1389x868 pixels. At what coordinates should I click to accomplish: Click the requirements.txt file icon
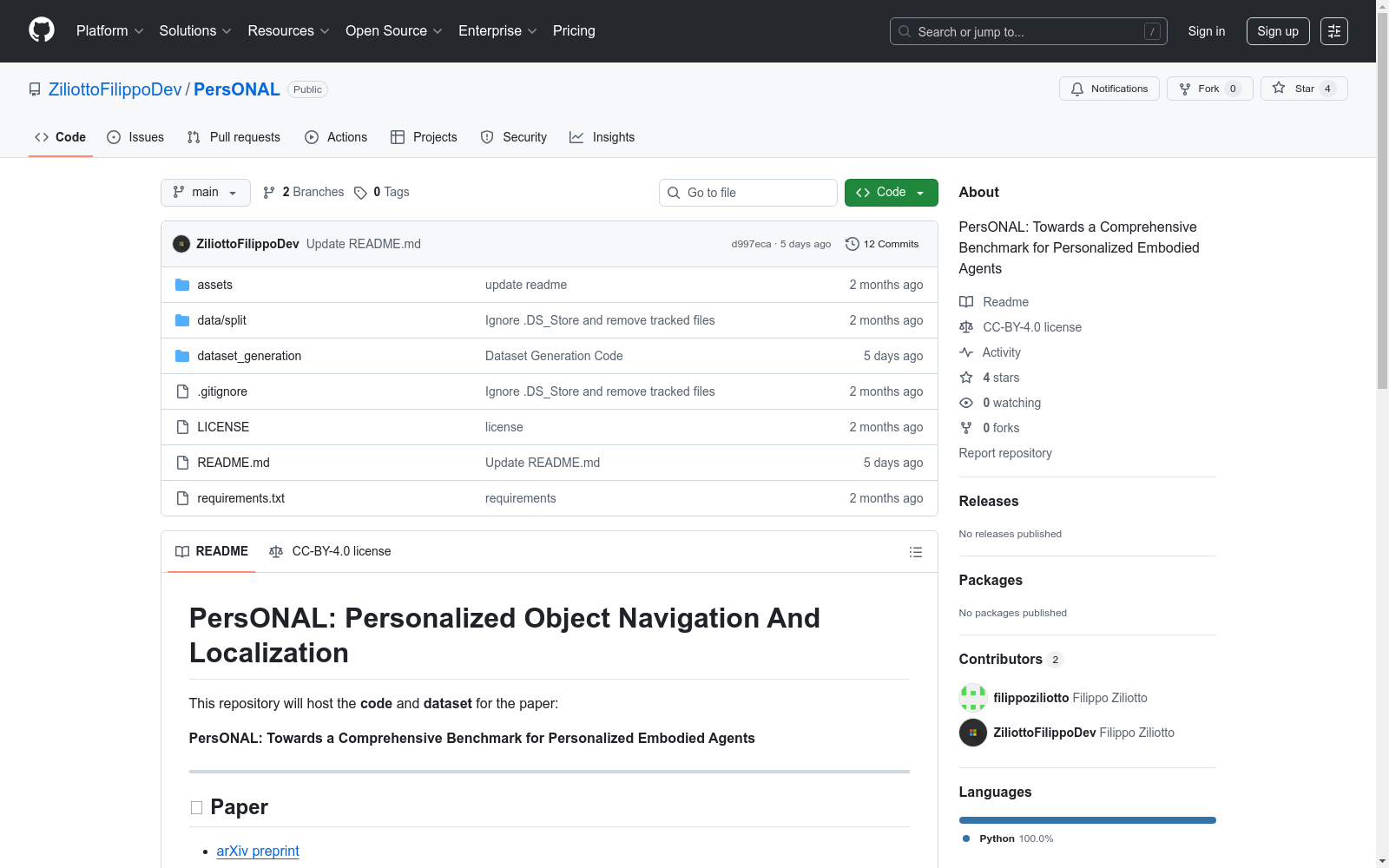[182, 498]
